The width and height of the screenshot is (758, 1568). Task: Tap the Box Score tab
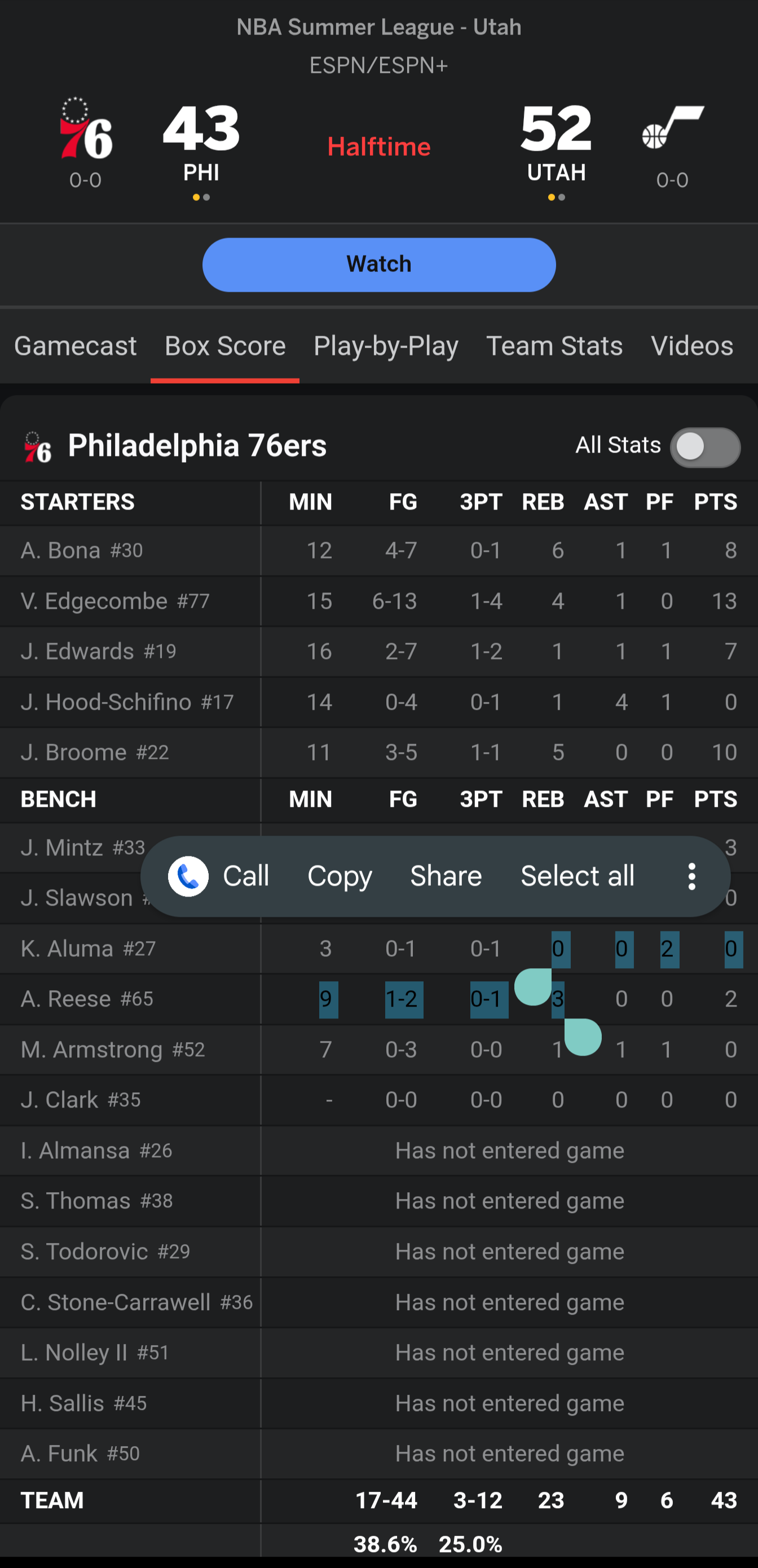tap(225, 346)
